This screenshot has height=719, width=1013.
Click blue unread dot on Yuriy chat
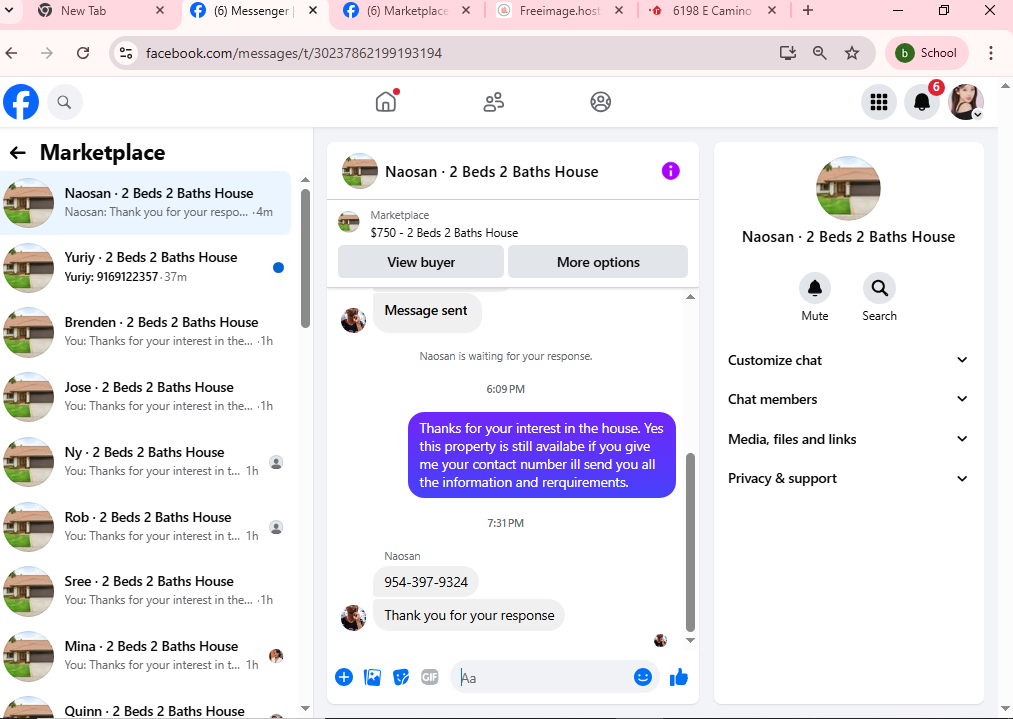(x=278, y=267)
